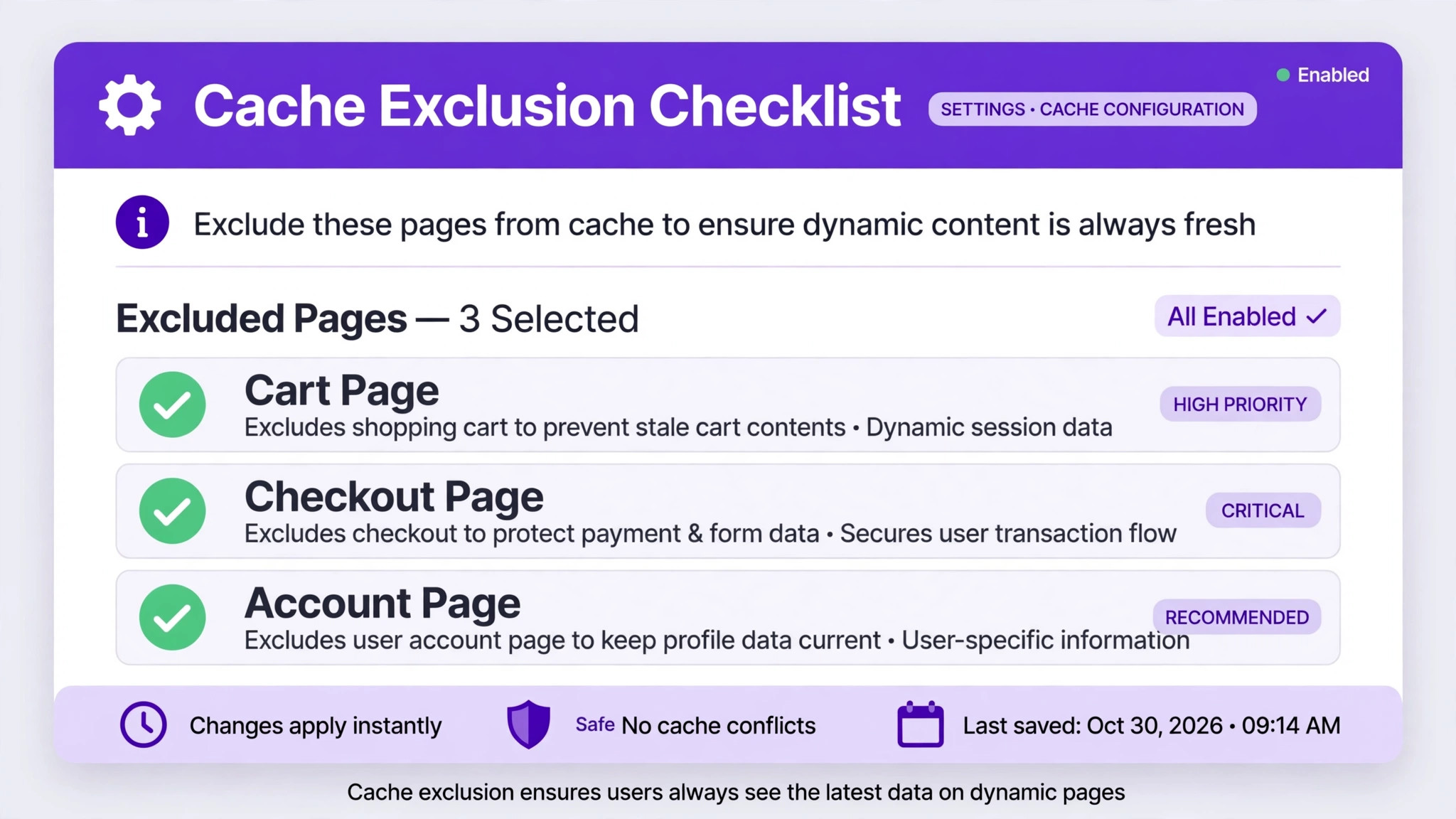Click the CRITICAL tag
The image size is (1456, 819).
point(1263,510)
